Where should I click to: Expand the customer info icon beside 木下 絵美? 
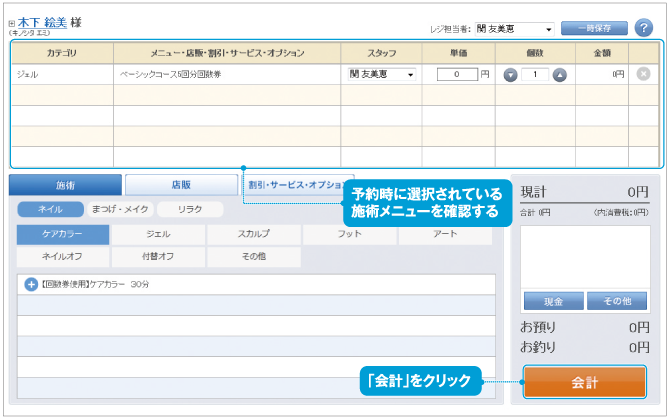coord(11,23)
